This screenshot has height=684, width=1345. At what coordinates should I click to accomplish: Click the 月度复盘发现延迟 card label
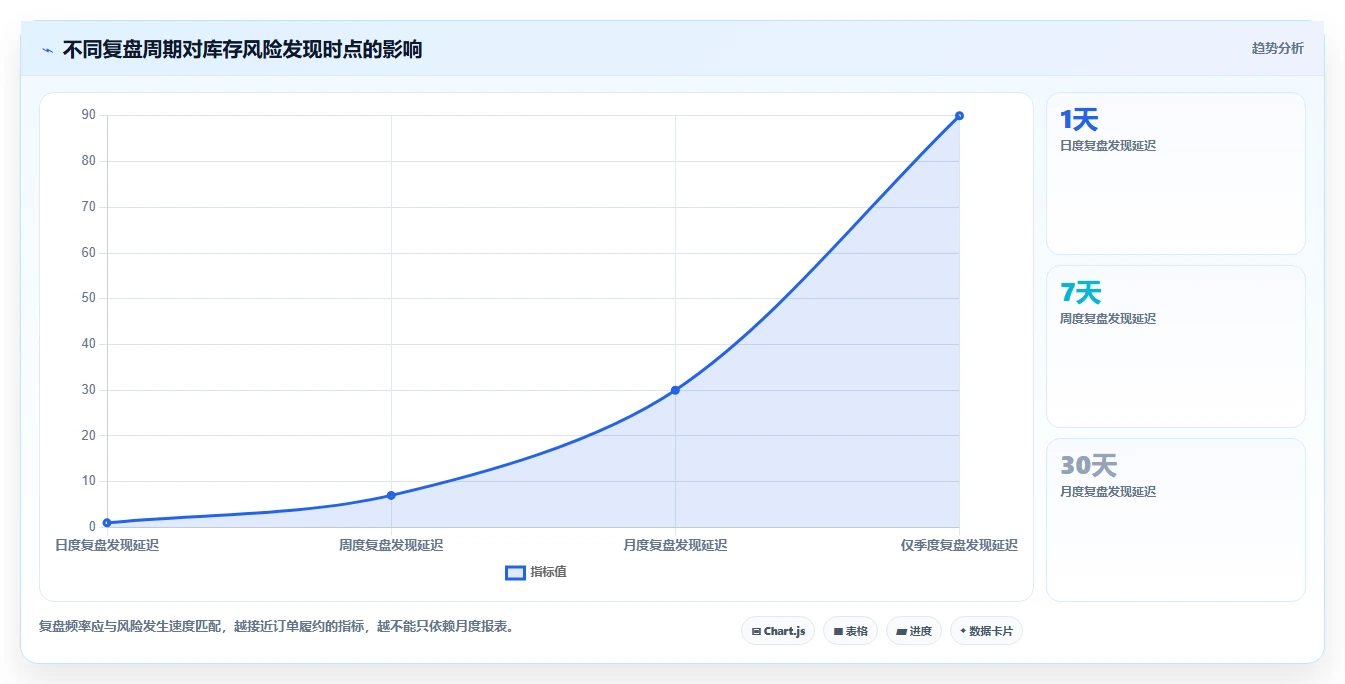(1108, 492)
